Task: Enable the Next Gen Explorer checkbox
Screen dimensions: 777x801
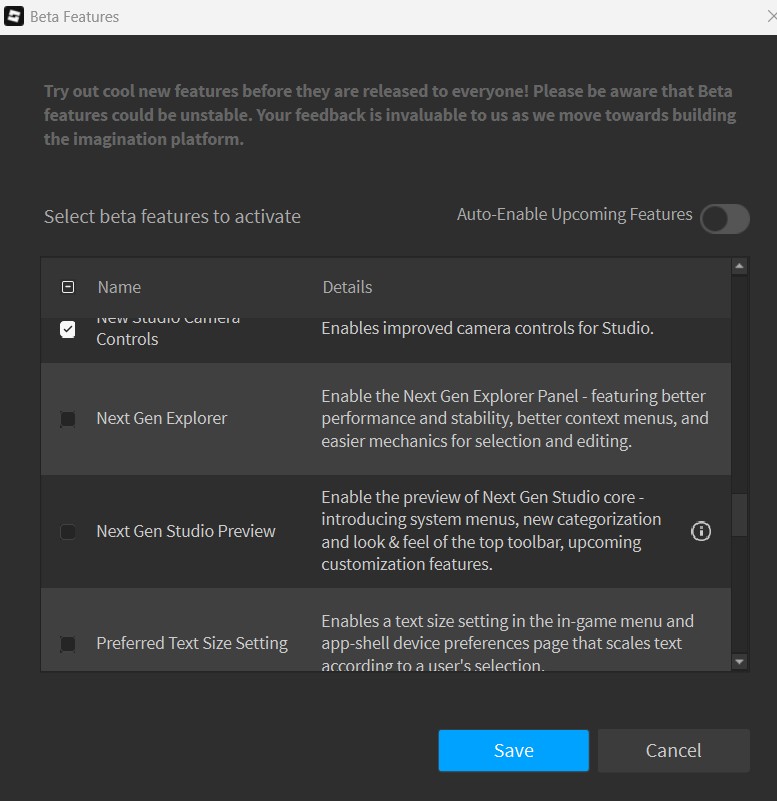Action: point(68,419)
